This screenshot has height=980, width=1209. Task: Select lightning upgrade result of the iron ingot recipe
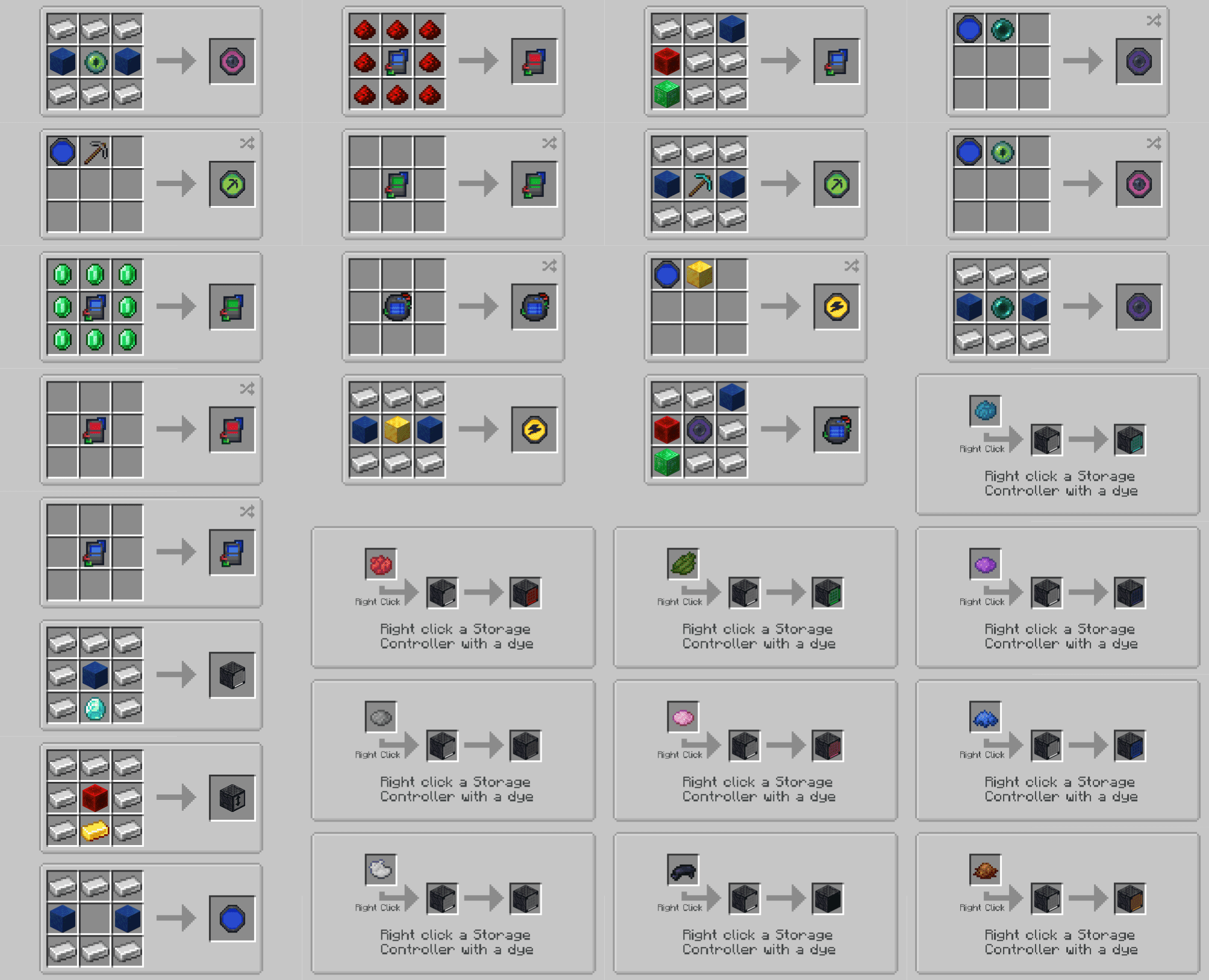pos(534,430)
